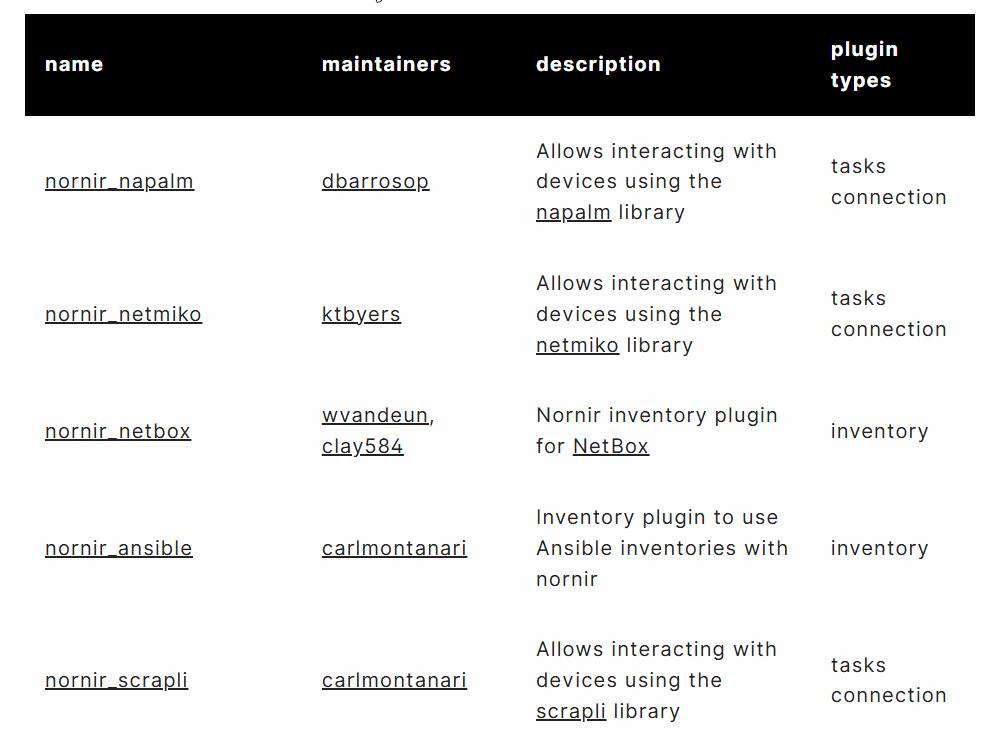Follow the netmiko library link
The image size is (1000, 736).
point(577,345)
